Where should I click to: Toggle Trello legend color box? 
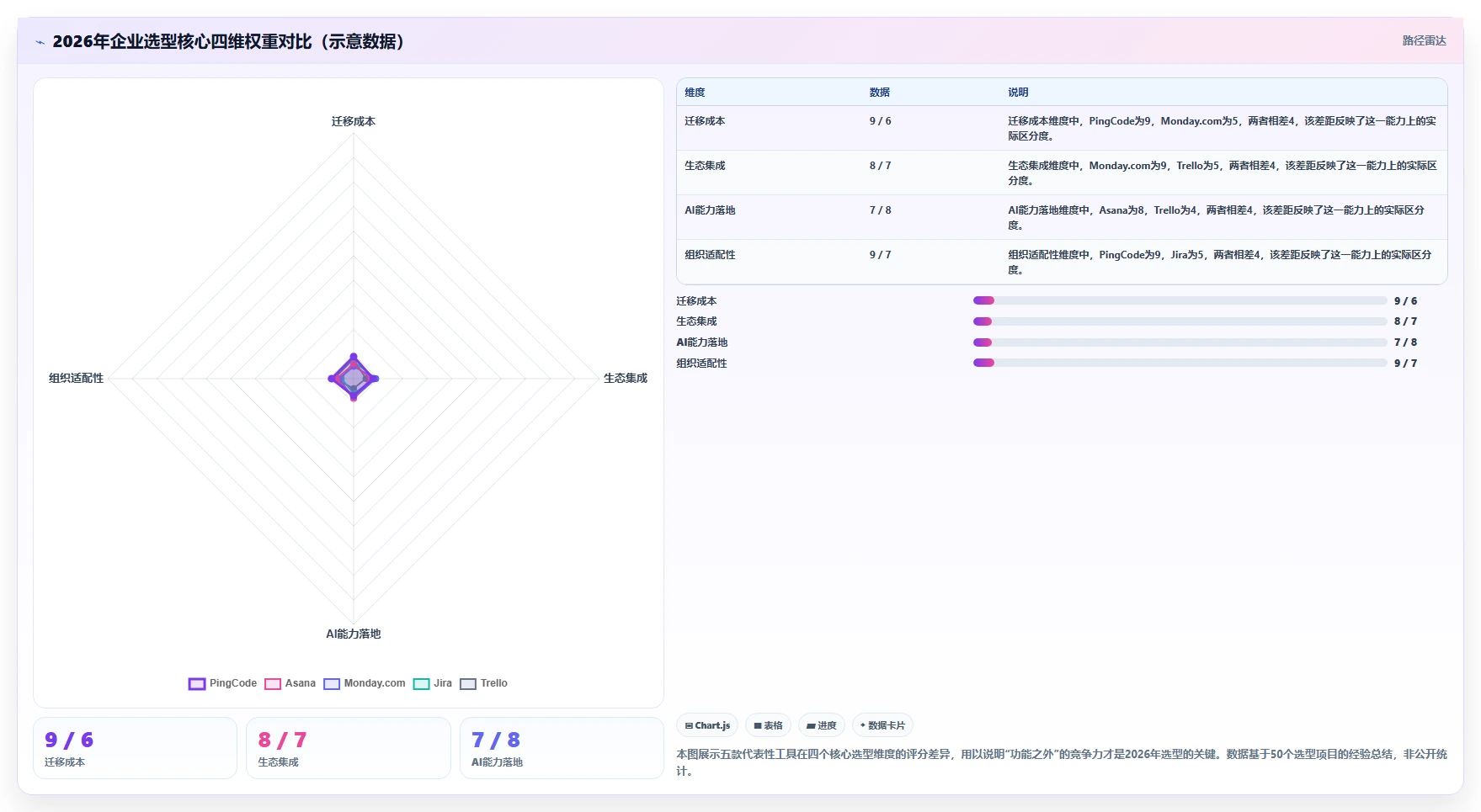click(x=468, y=684)
